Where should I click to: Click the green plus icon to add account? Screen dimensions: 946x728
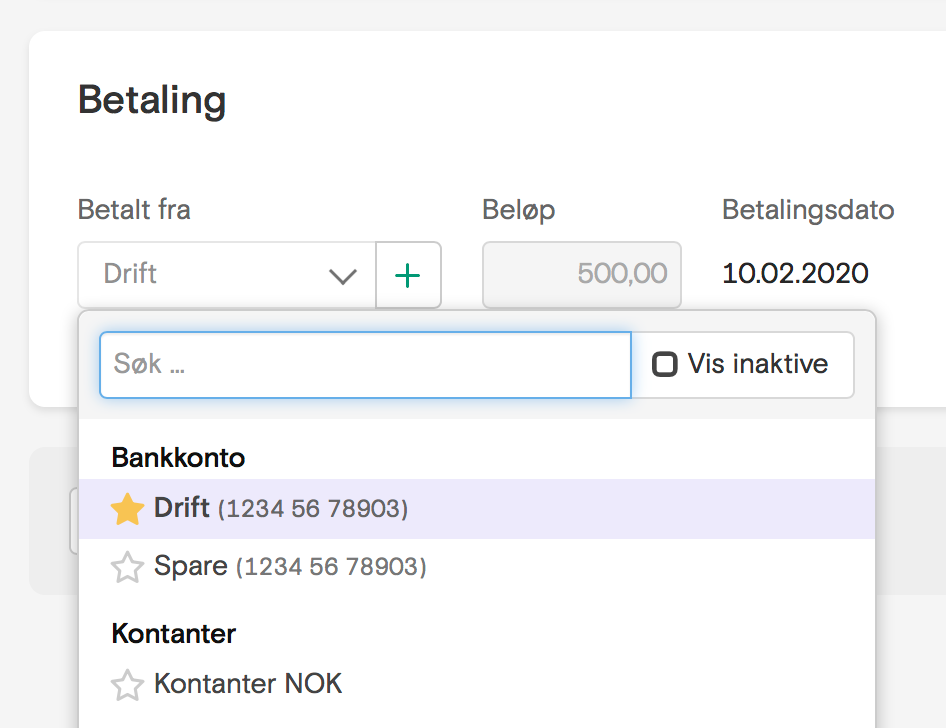[x=408, y=276]
